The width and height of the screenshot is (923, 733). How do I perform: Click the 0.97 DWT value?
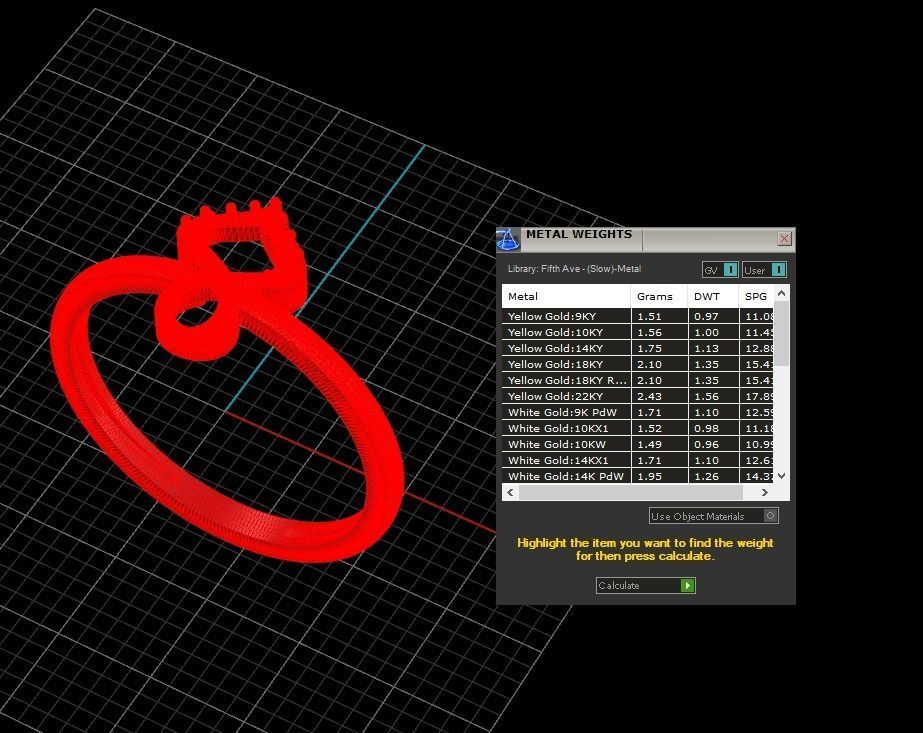click(x=706, y=316)
